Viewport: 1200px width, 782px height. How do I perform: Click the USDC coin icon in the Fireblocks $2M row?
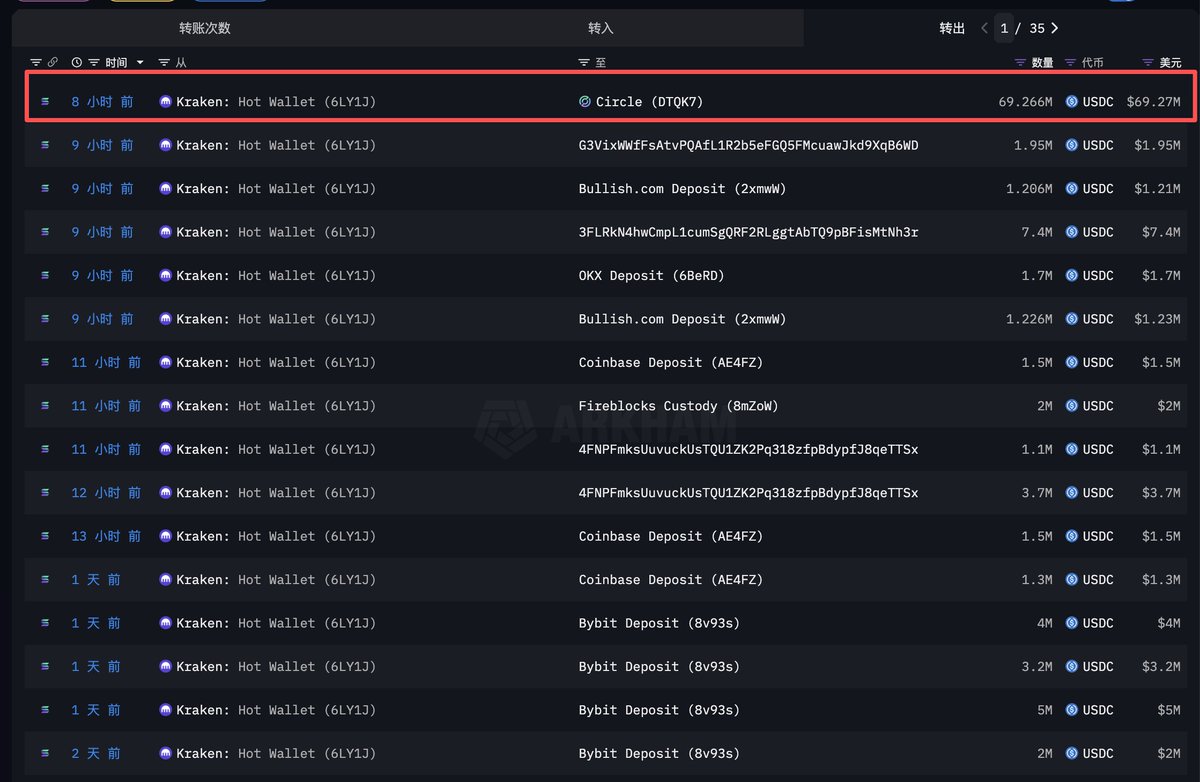(x=1072, y=406)
